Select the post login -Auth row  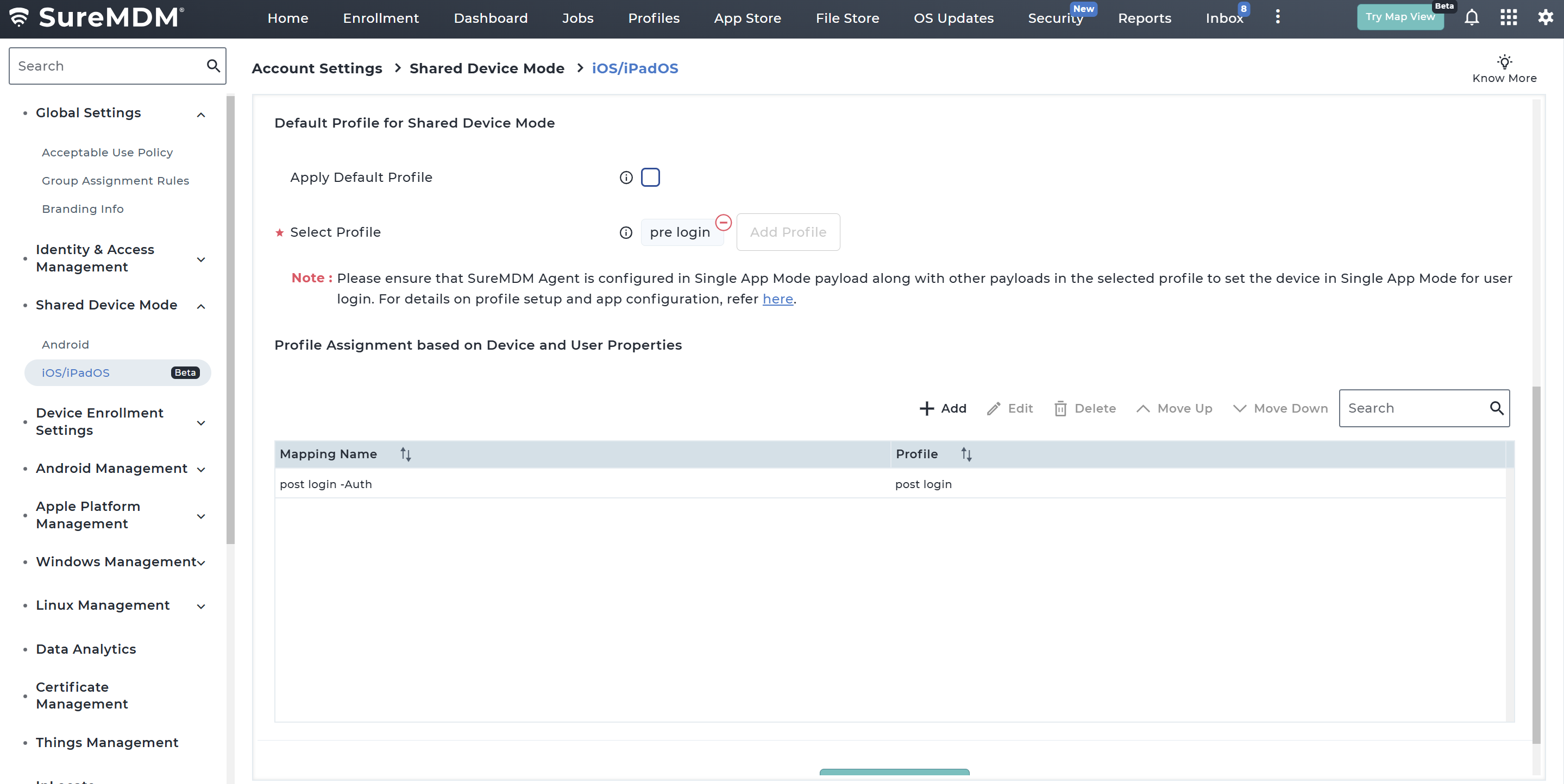(x=583, y=484)
